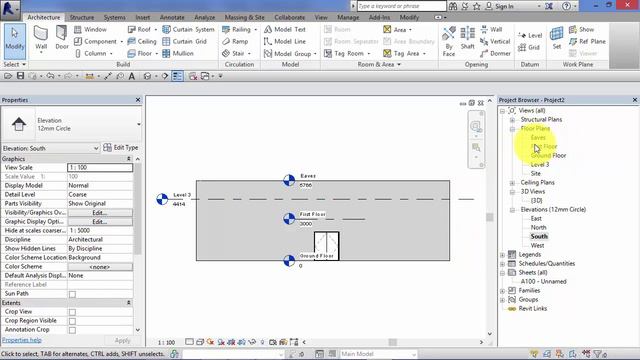Select the Dormer opening tool
Screen dimensions: 640x360
pos(495,53)
